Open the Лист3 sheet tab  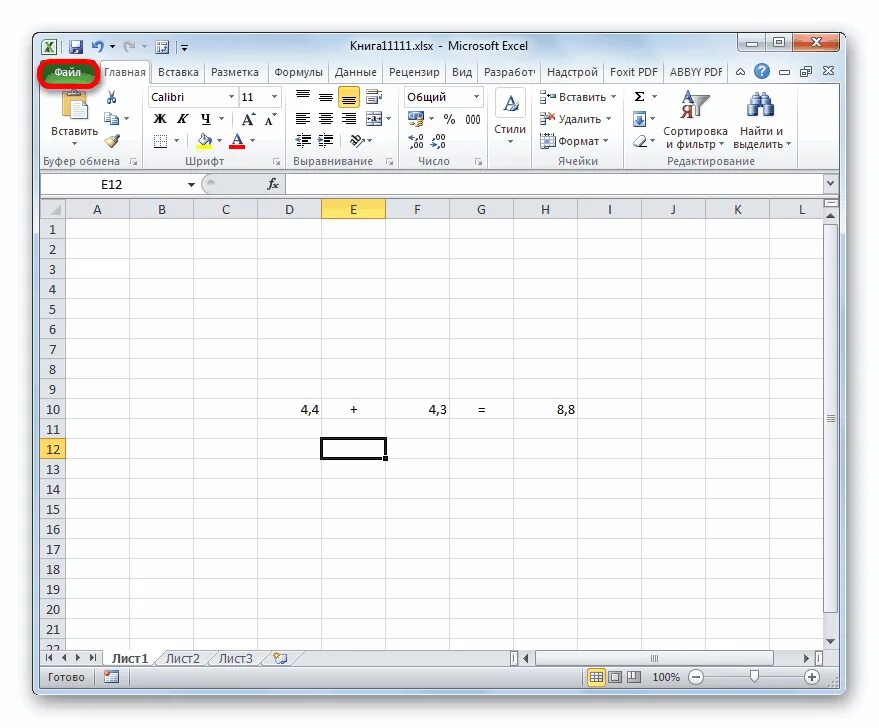click(235, 659)
